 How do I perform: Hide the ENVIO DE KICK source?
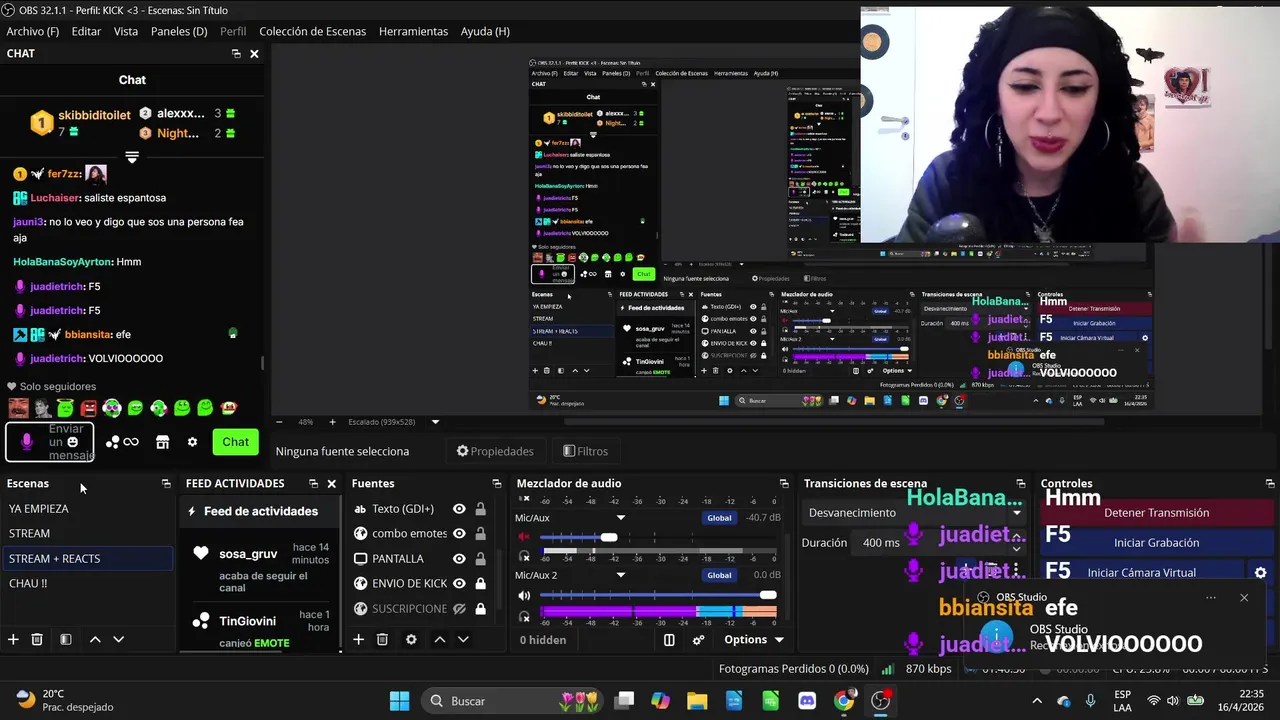pyautogui.click(x=459, y=584)
